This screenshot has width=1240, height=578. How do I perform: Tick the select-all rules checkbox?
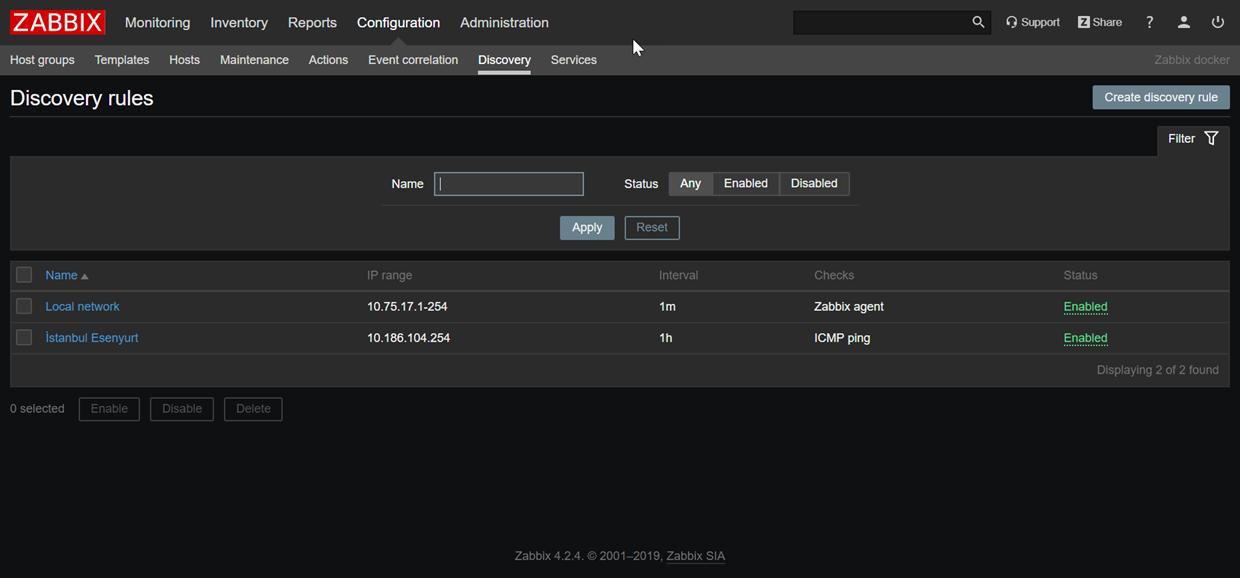(24, 275)
